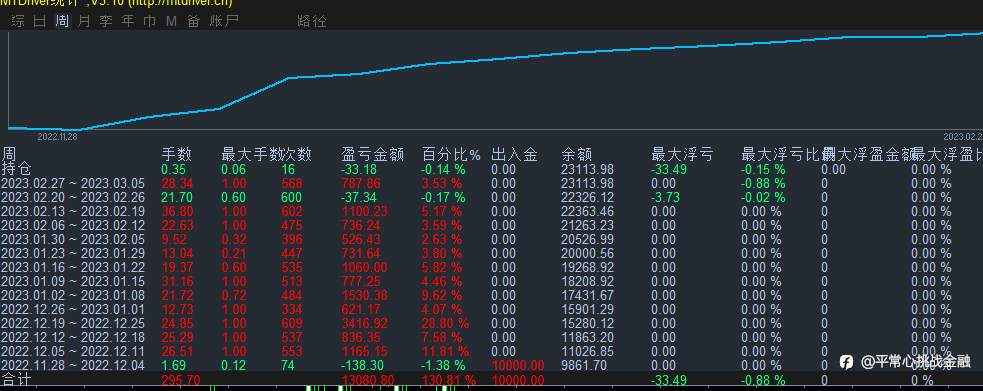This screenshot has width=983, height=391.
Task: Select week row 2022.12.12 ~ 2022.12.18
Action: [x=73, y=337]
